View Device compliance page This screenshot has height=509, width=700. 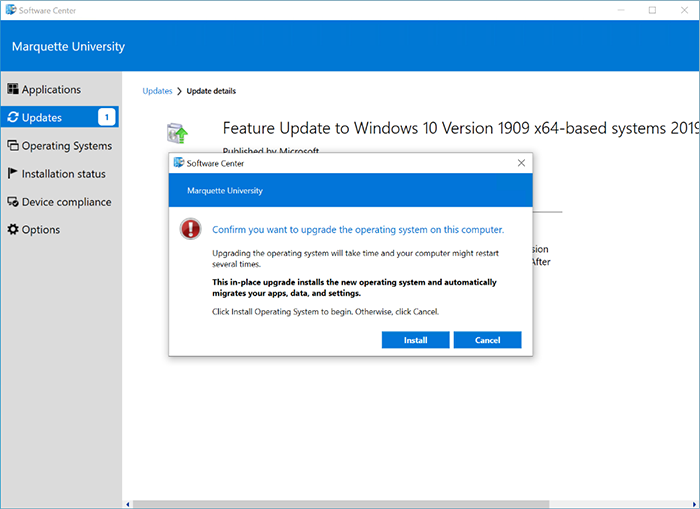[66, 202]
